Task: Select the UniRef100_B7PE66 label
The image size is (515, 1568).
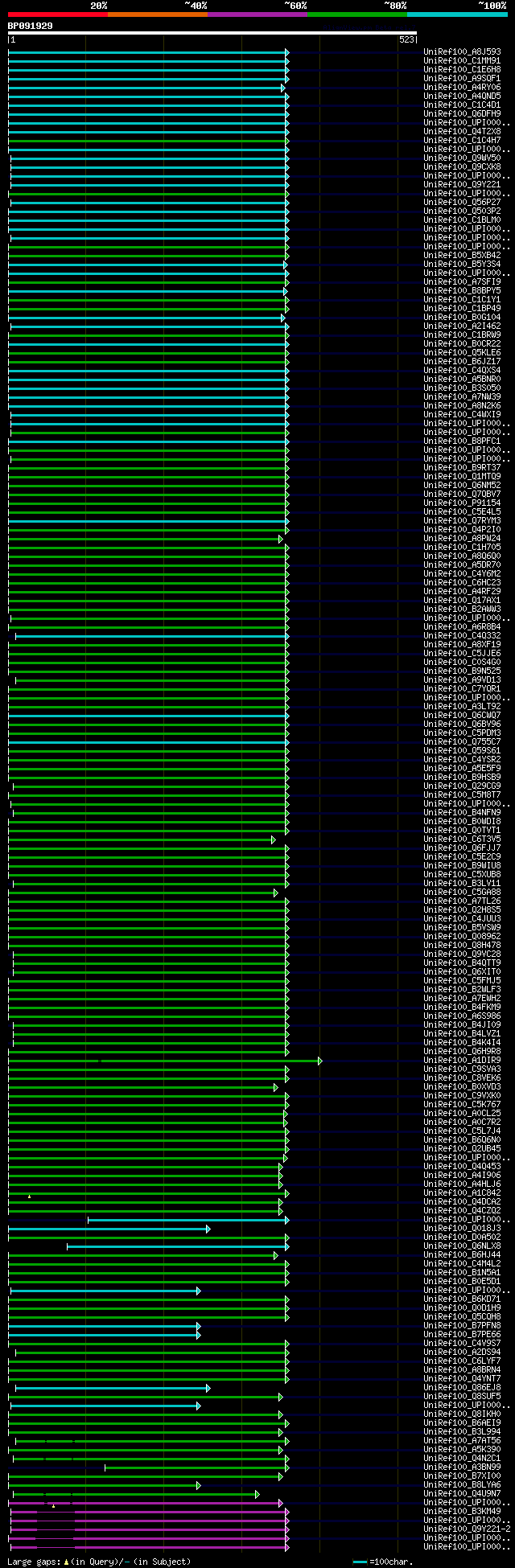Action: [462, 1335]
